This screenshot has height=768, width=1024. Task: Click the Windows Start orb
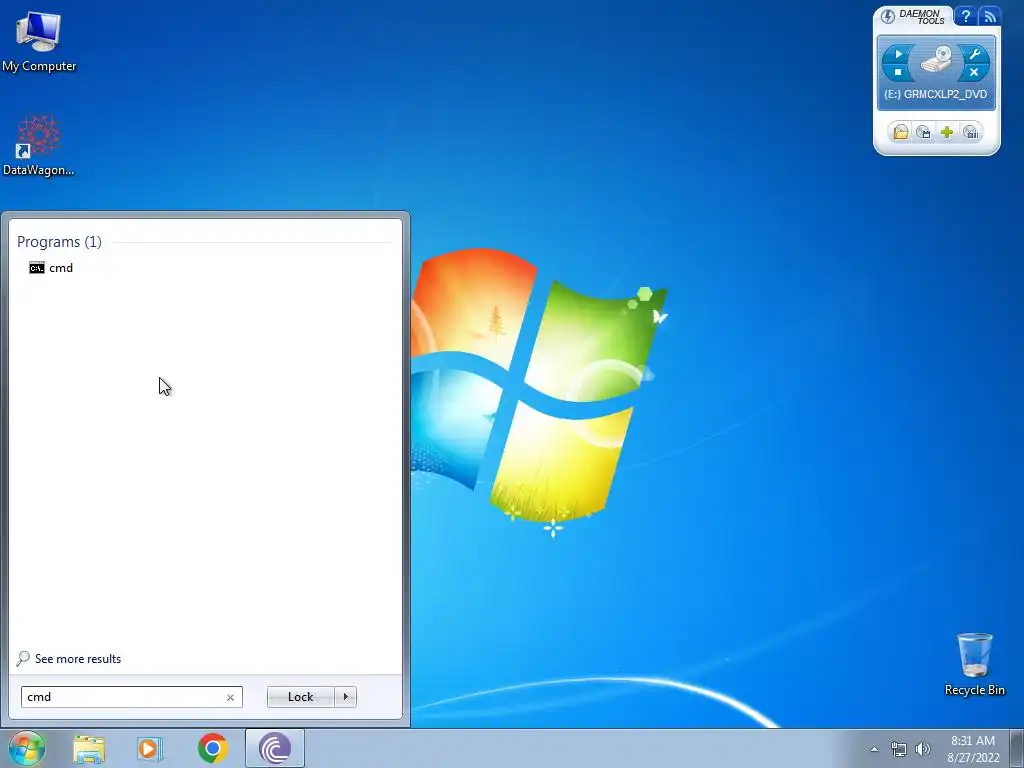pos(27,748)
